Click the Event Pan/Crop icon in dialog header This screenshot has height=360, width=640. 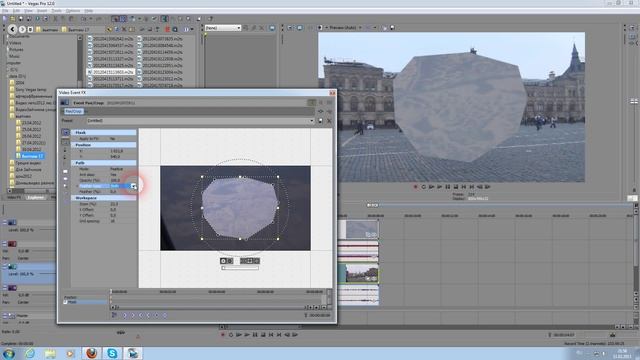coord(64,103)
